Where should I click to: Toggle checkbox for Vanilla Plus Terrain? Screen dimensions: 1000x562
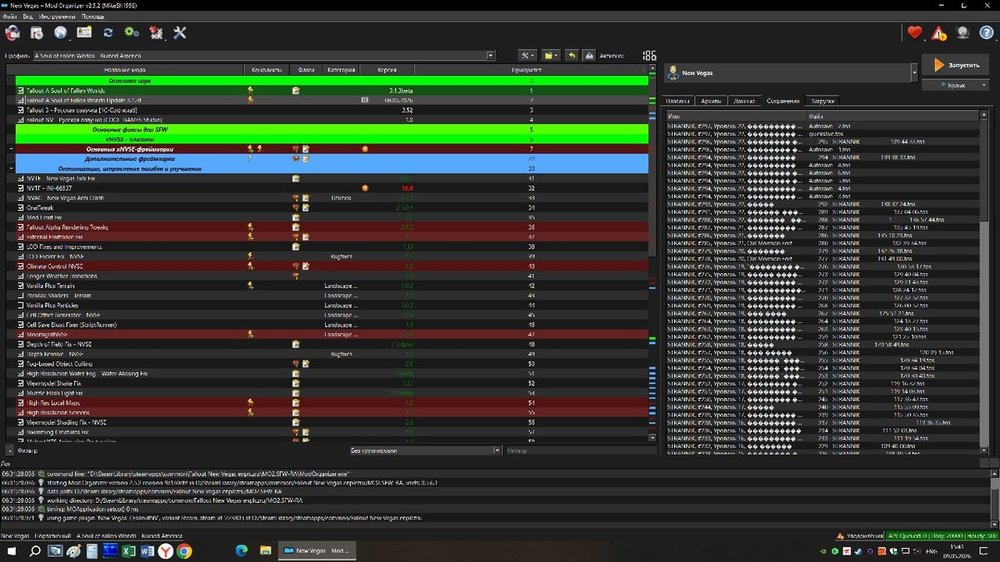click(x=20, y=286)
